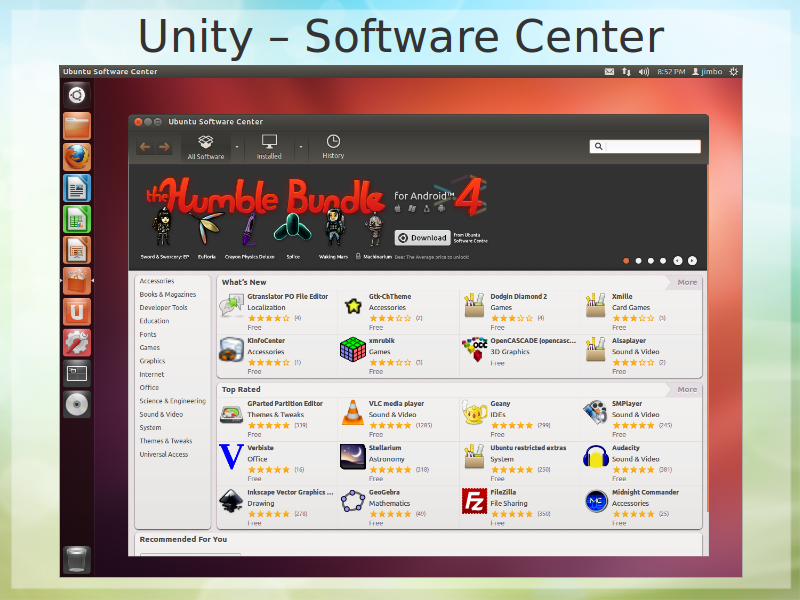Image resolution: width=800 pixels, height=600 pixels.
Task: Open the Gtk-ChTheme entry
Action: pos(398,313)
